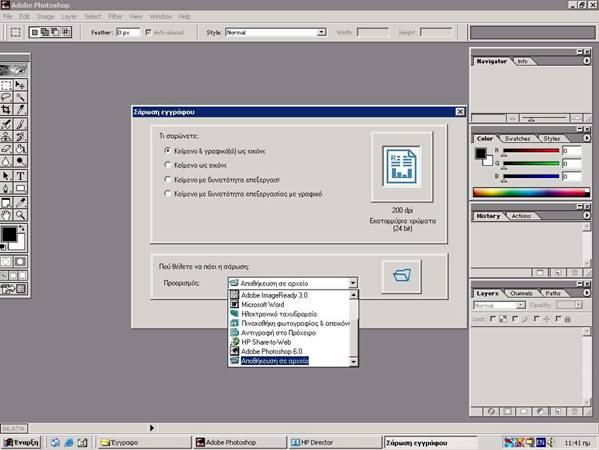Toggle lock all checkbox with padlock icon
This screenshot has width=599, height=450.
click(559, 319)
